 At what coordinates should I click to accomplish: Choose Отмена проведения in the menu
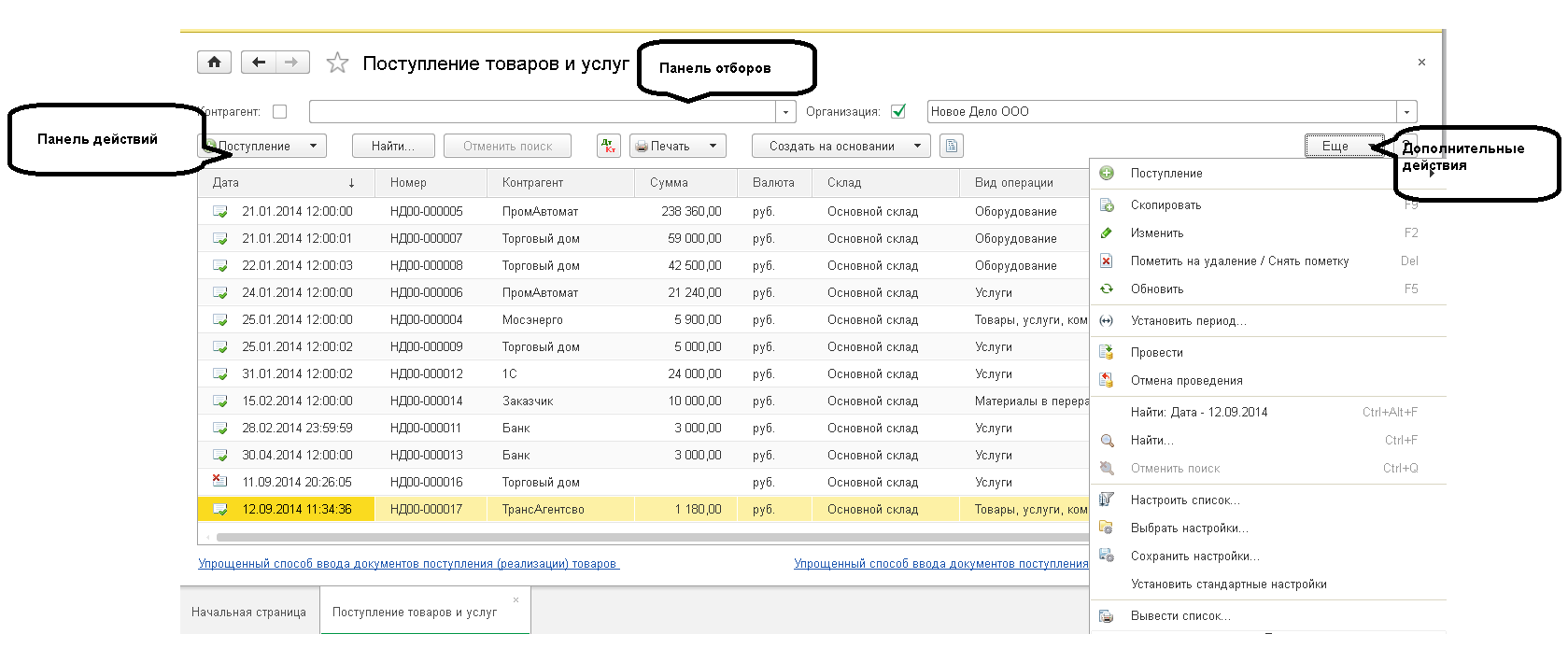(1186, 381)
